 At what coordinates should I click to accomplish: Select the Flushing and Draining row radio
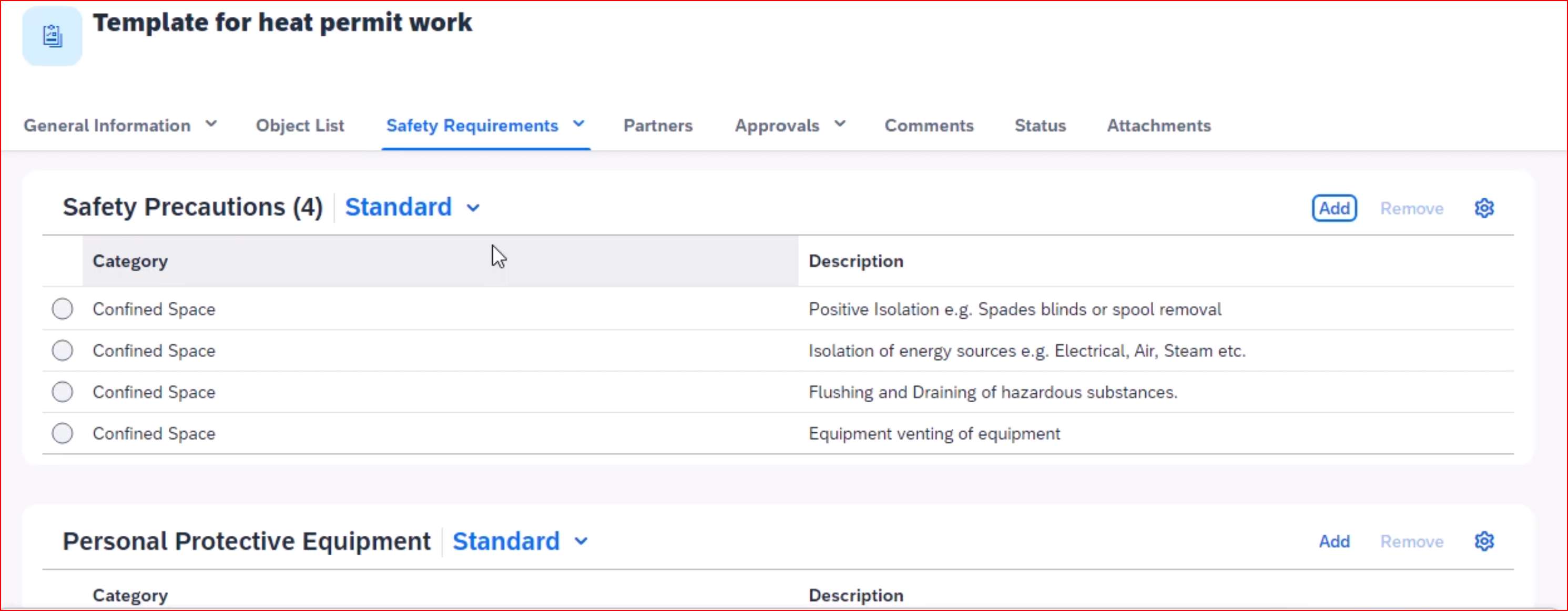(62, 392)
